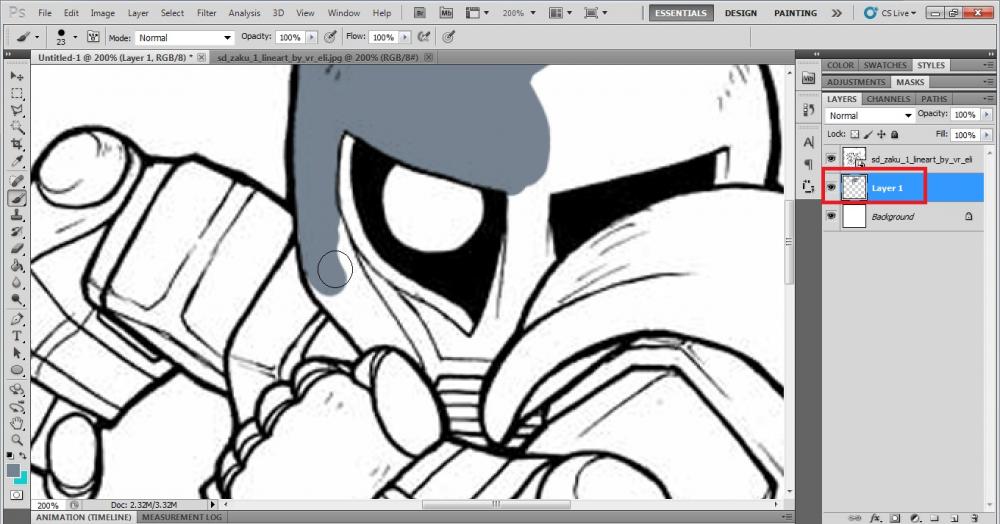The width and height of the screenshot is (1000, 524).
Task: Select the Quick Selection tool
Action: (17, 127)
